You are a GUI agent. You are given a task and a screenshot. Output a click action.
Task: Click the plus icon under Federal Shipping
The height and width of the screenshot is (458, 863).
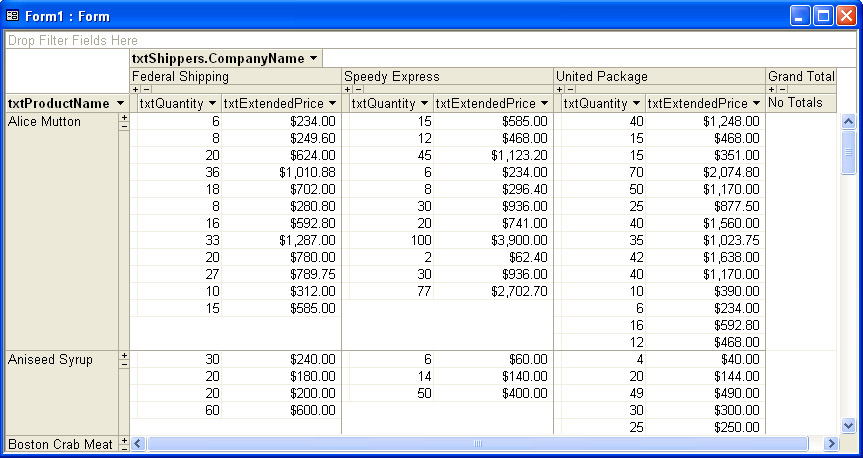[135, 90]
